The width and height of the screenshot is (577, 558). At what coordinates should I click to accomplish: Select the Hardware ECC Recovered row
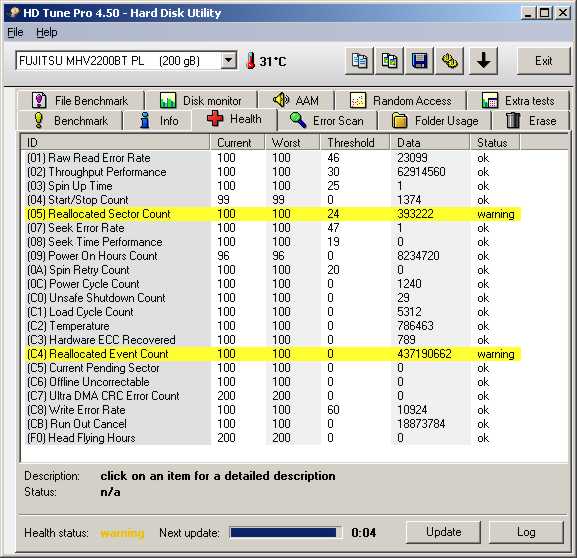coord(273,340)
